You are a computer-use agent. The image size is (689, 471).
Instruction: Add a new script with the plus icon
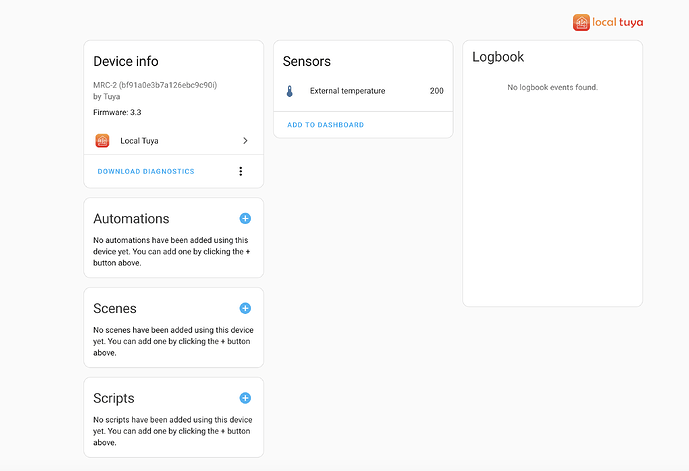tap(245, 398)
